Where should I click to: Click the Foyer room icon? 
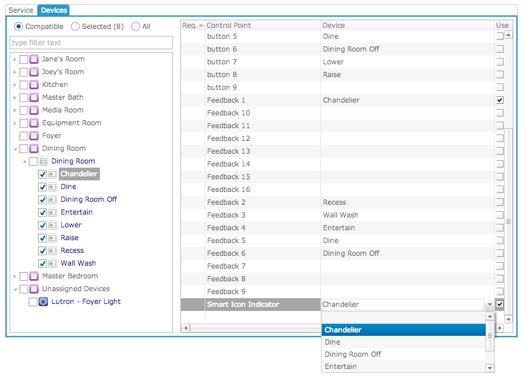(34, 136)
